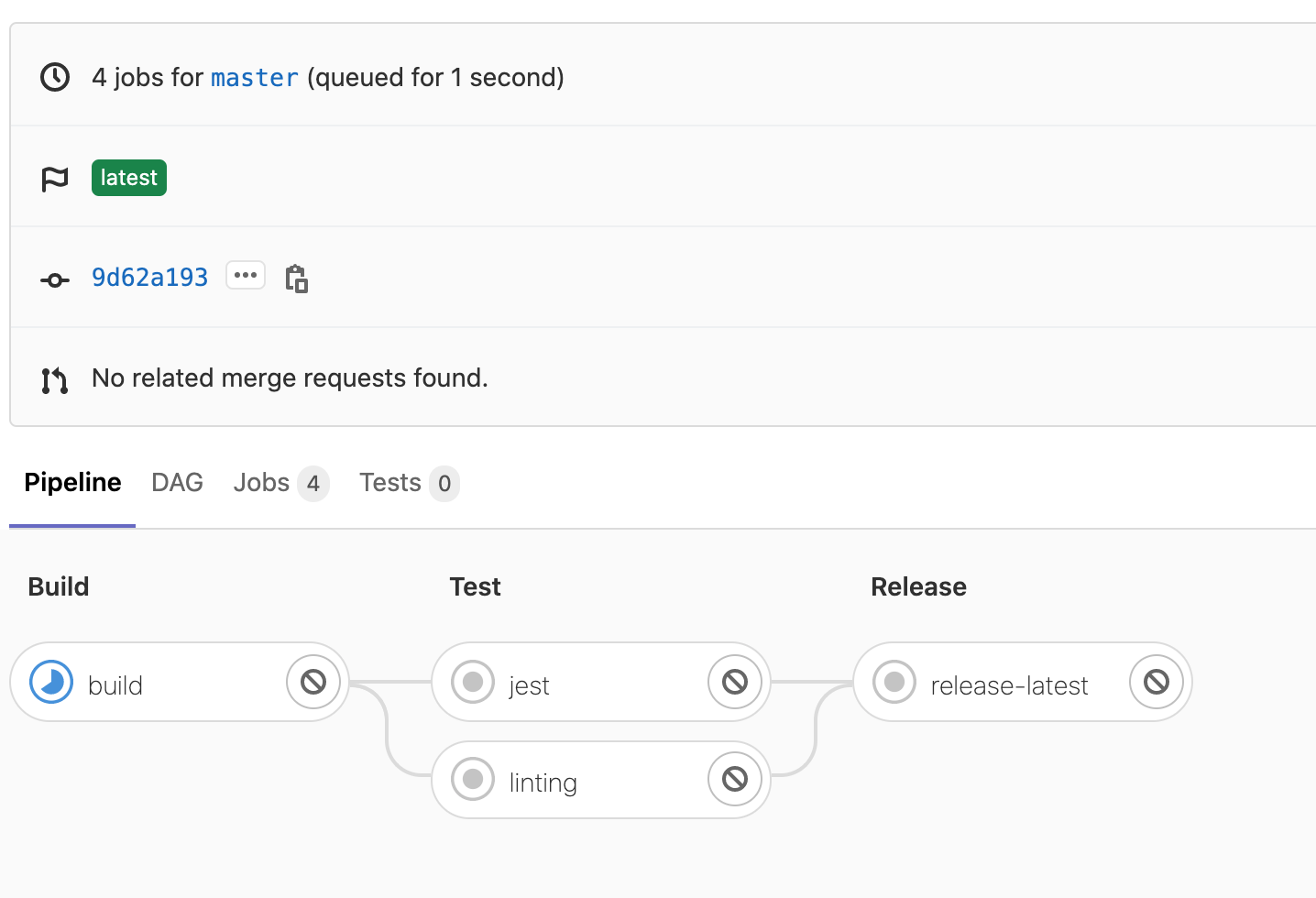1316x898 pixels.
Task: Expand the commit message ellipsis
Action: [x=246, y=276]
